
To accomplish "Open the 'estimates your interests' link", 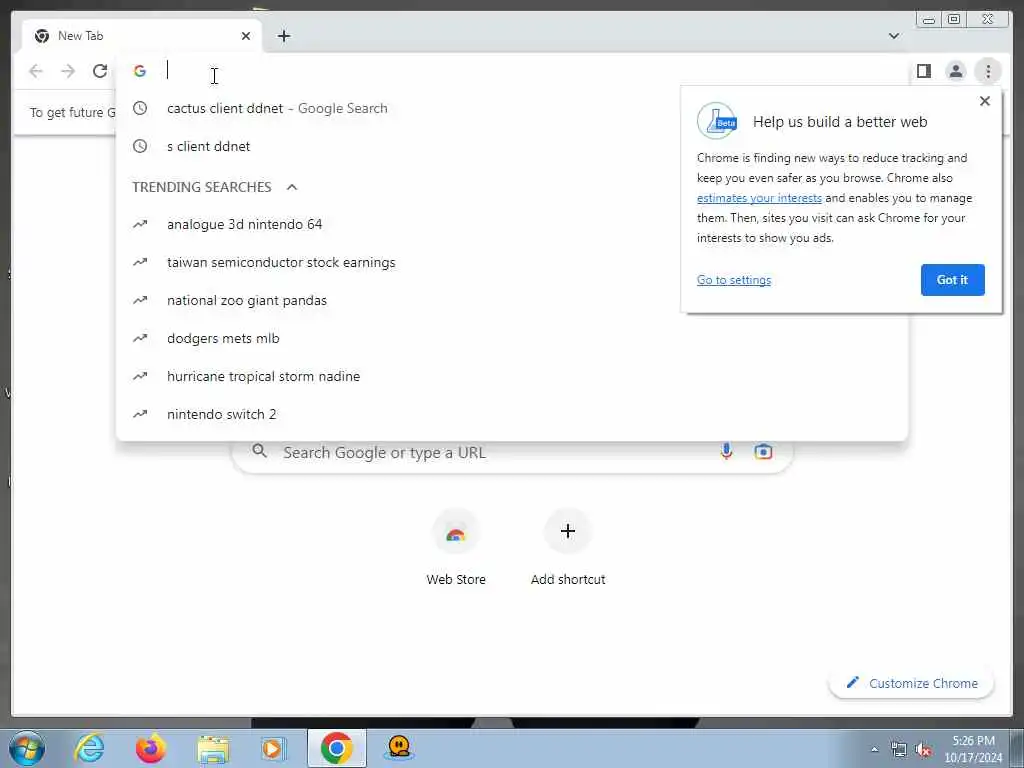I will (x=759, y=198).
